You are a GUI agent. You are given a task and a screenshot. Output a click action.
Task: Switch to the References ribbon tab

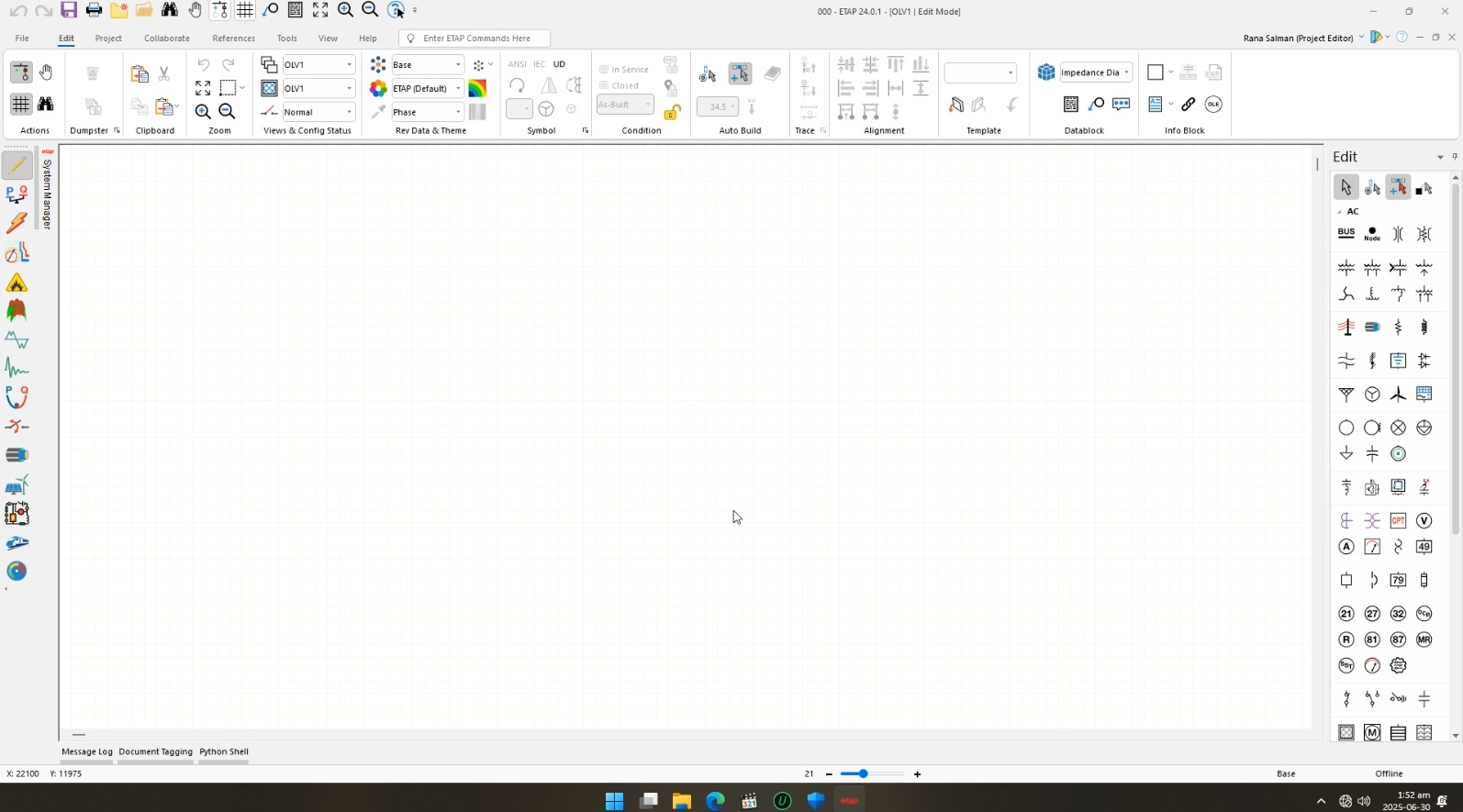(x=234, y=39)
